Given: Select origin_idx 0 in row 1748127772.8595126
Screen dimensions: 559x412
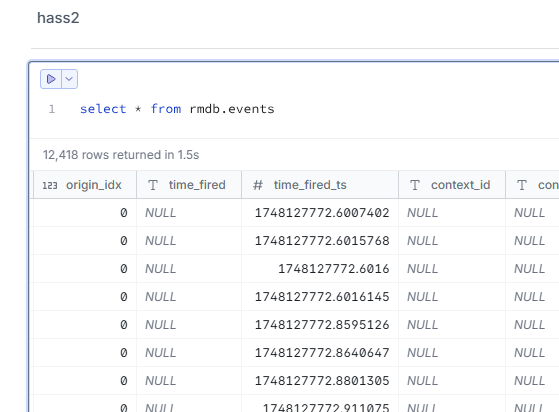Looking at the screenshot, I should pyautogui.click(x=85, y=325).
